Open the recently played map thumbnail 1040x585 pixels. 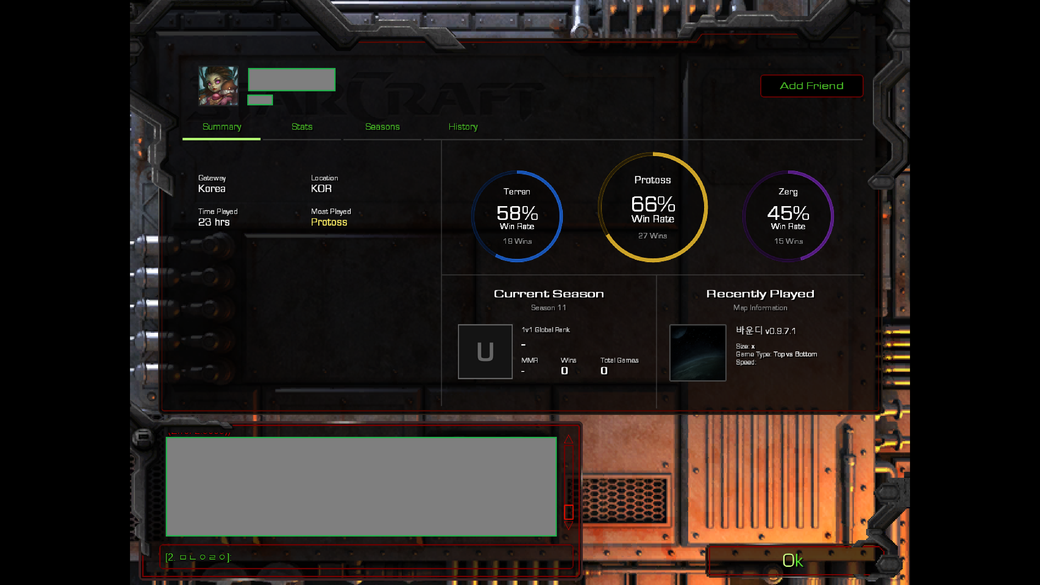[x=697, y=353]
